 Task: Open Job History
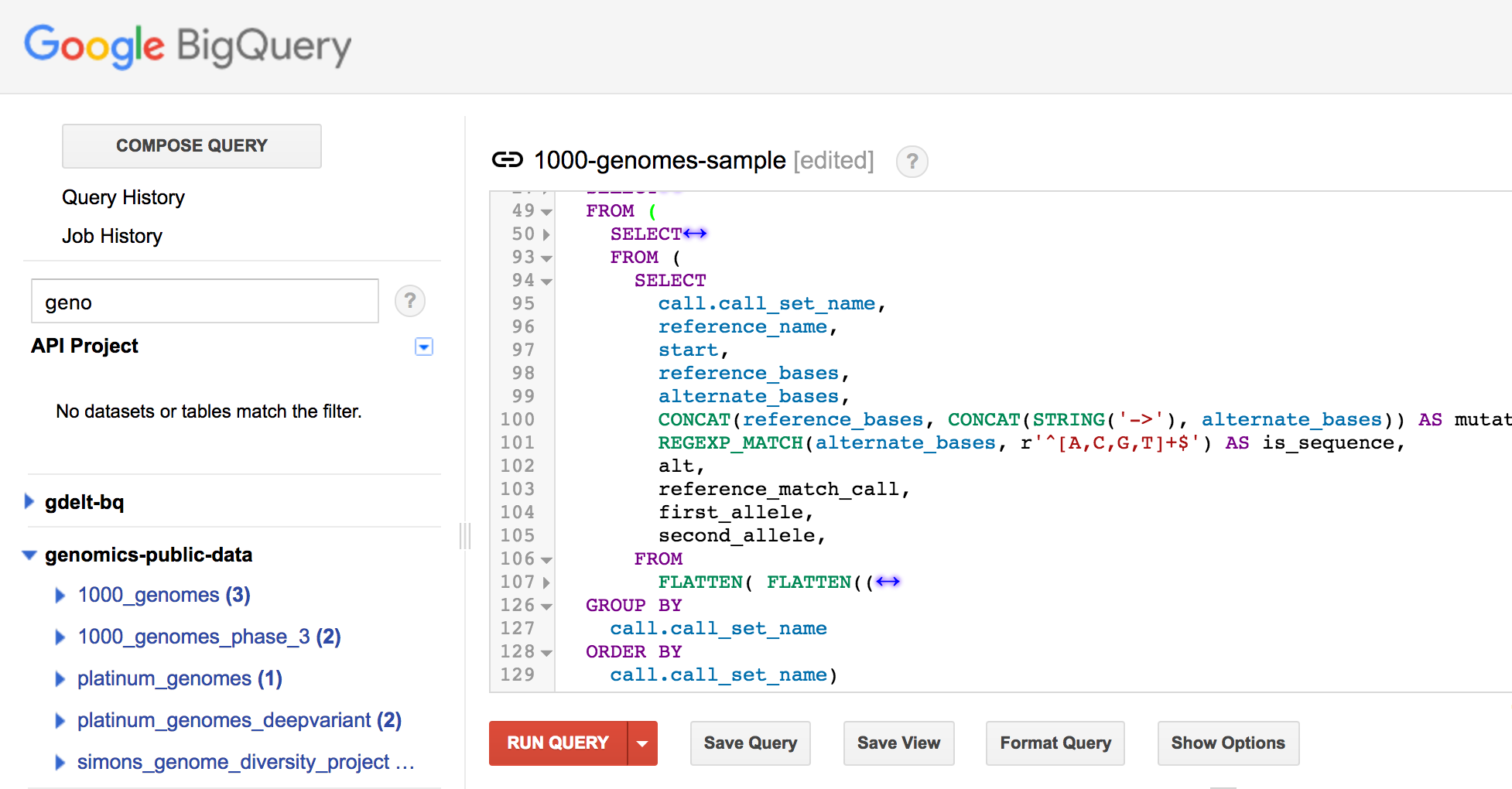(112, 236)
